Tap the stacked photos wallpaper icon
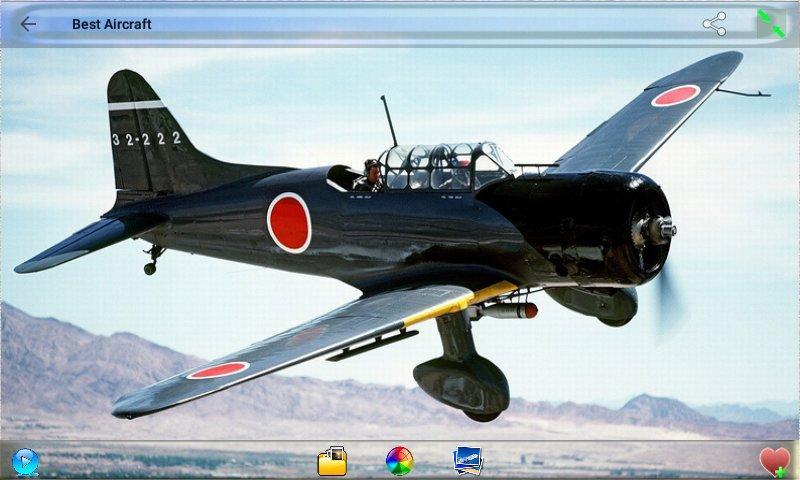Screen dimensions: 800x480 click(x=467, y=461)
